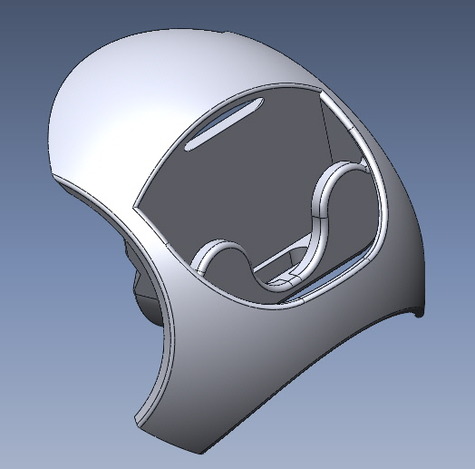475x469 pixels.
Task: Select the rectangular pocket at cavity bottom
Action: [283, 258]
